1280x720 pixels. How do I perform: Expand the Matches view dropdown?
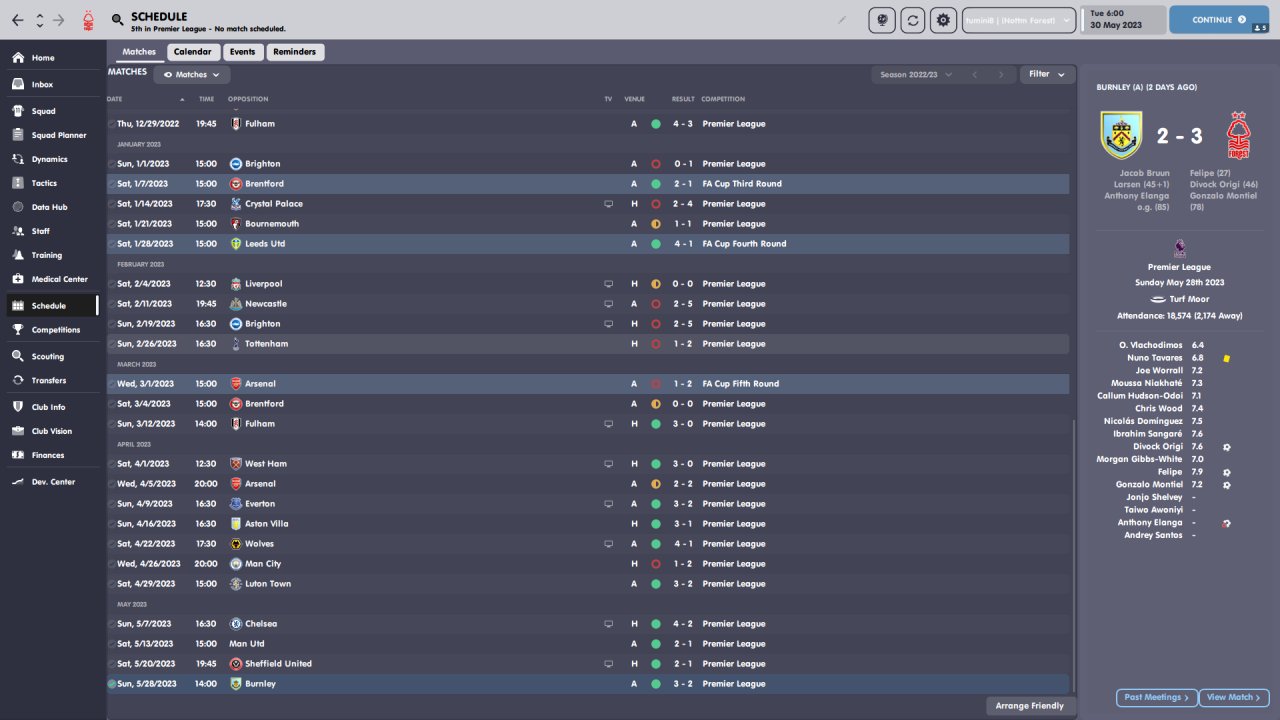192,74
